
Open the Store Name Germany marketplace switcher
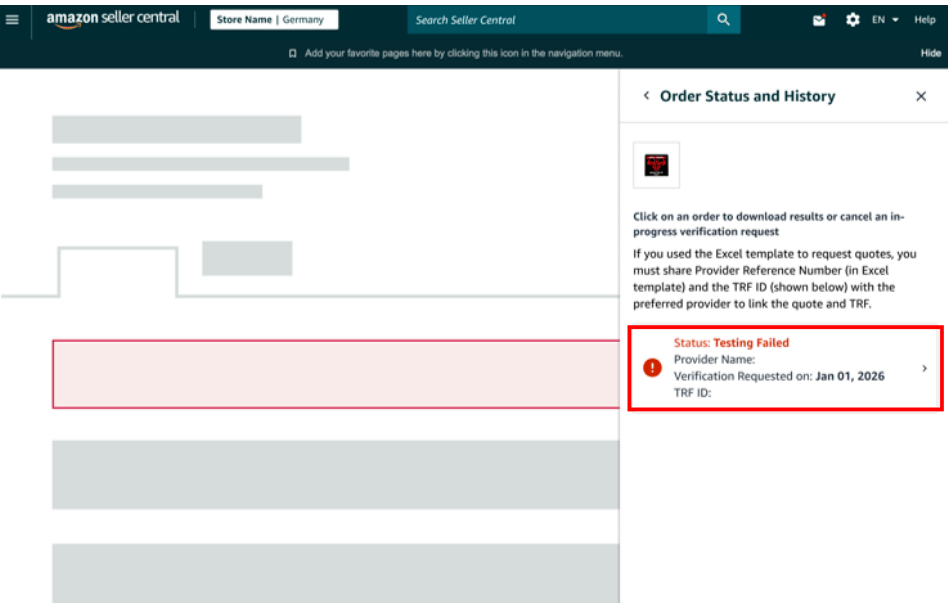tap(273, 20)
